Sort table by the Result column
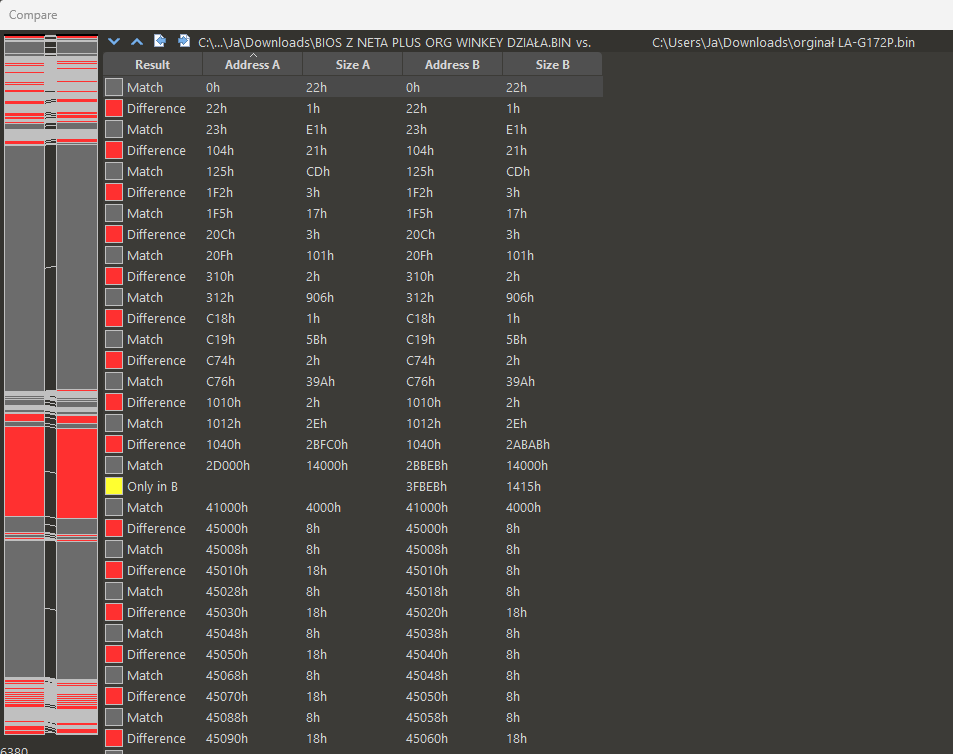953x754 pixels. pyautogui.click(x=153, y=64)
